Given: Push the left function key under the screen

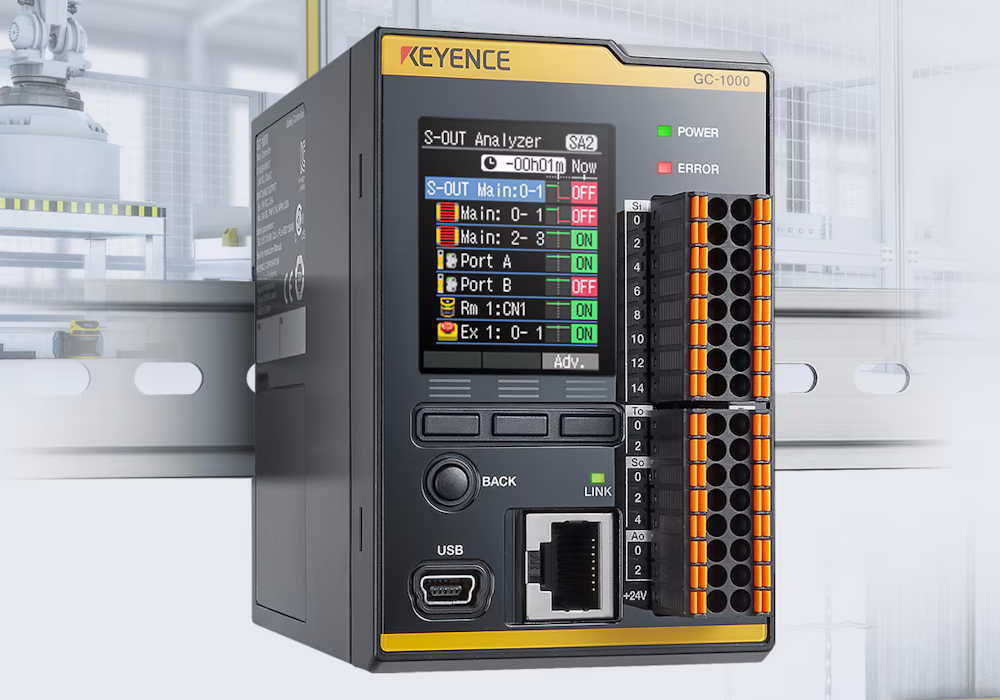Looking at the screenshot, I should [x=451, y=425].
